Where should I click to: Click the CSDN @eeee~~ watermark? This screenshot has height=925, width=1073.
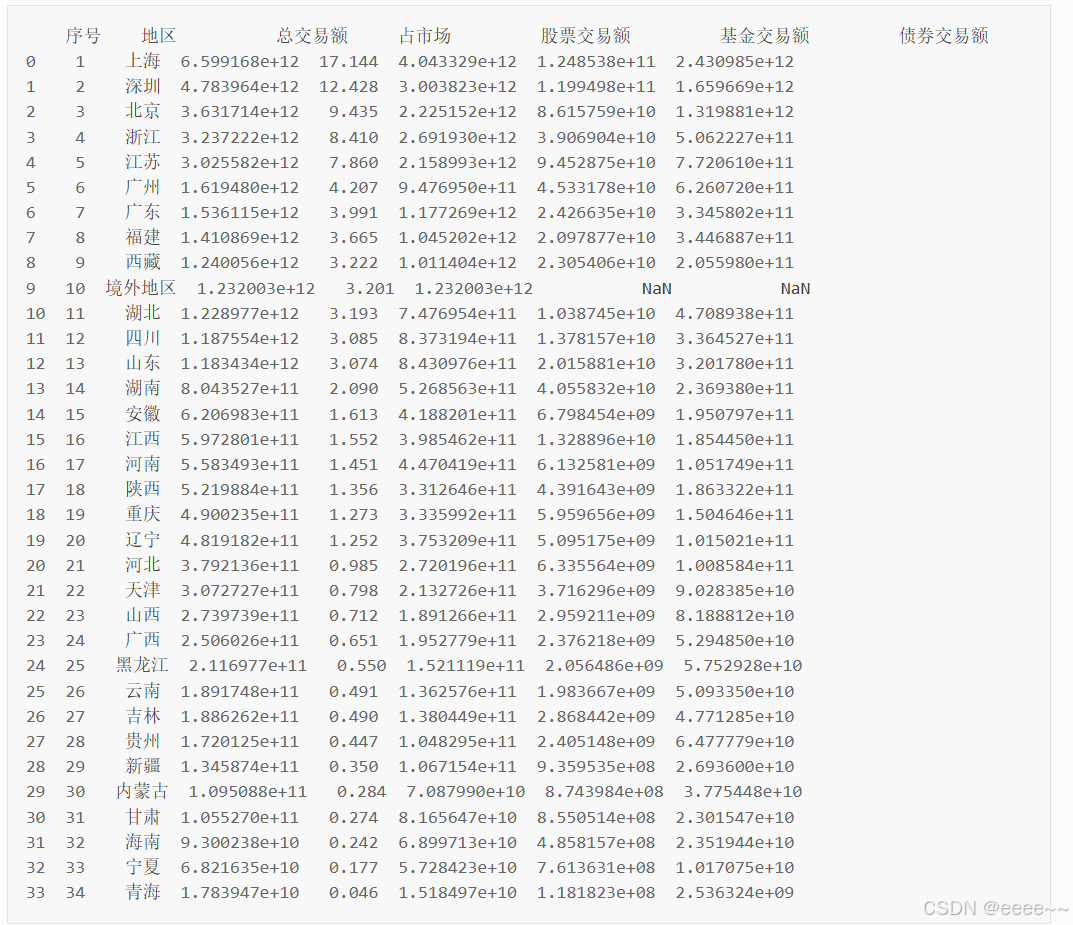click(994, 908)
